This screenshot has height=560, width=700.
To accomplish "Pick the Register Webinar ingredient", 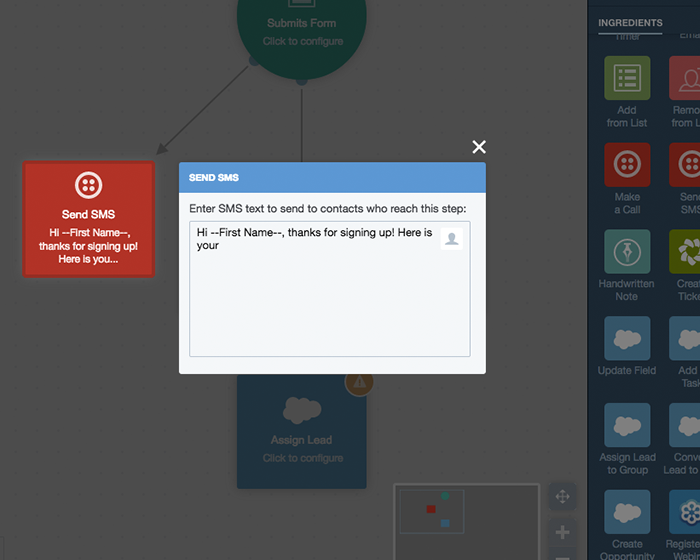I will point(685,512).
